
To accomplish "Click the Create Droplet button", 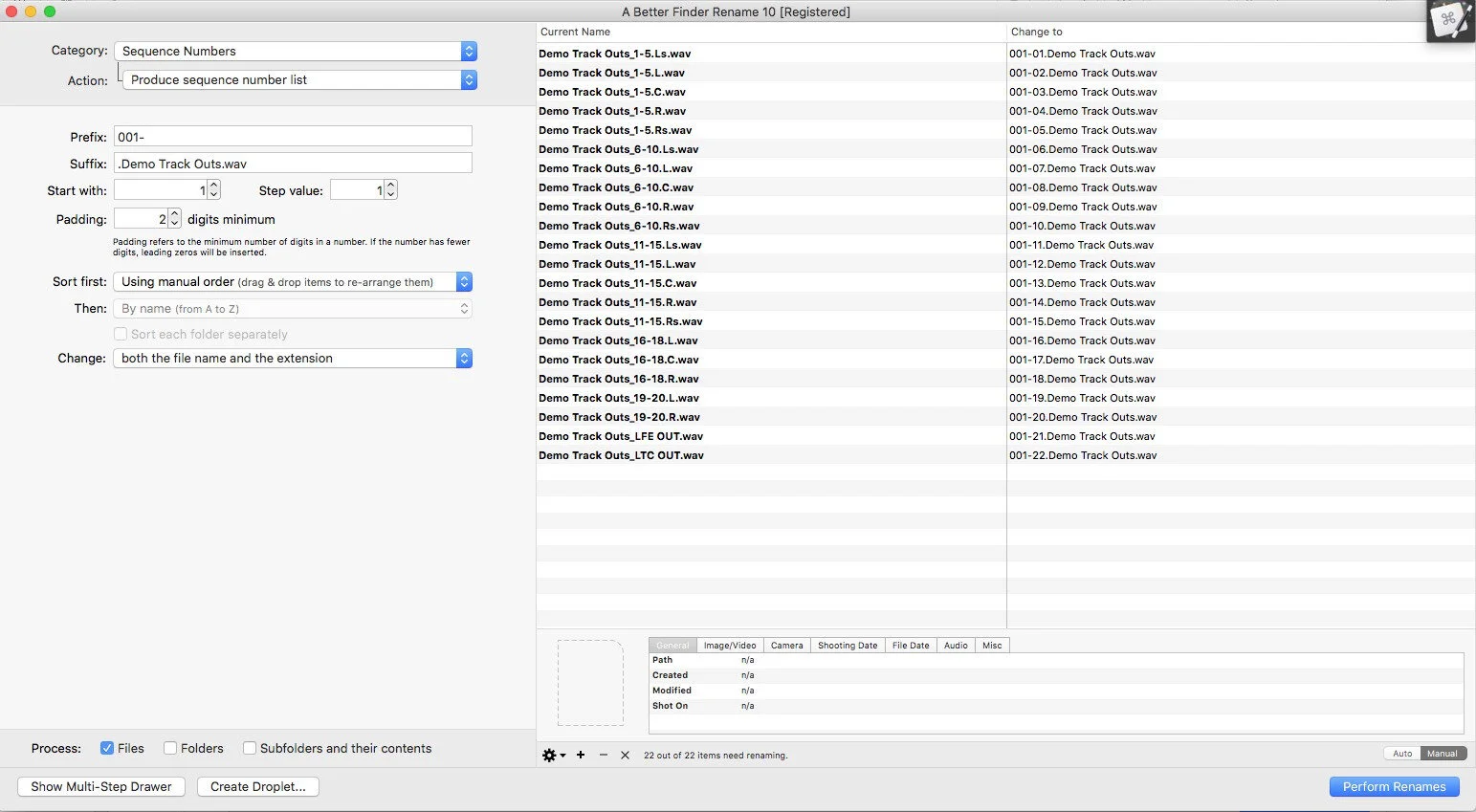I will (x=258, y=786).
